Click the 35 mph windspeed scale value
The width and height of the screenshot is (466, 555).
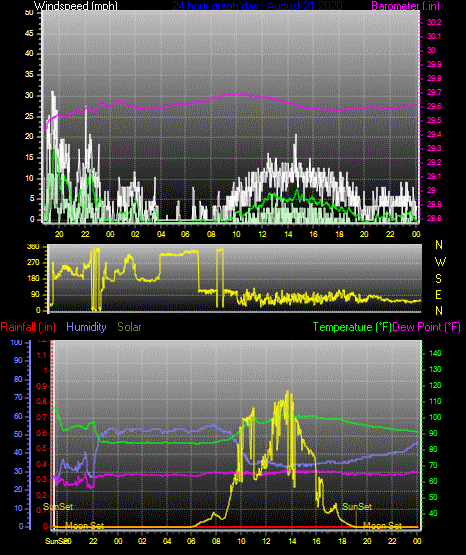[x=29, y=75]
